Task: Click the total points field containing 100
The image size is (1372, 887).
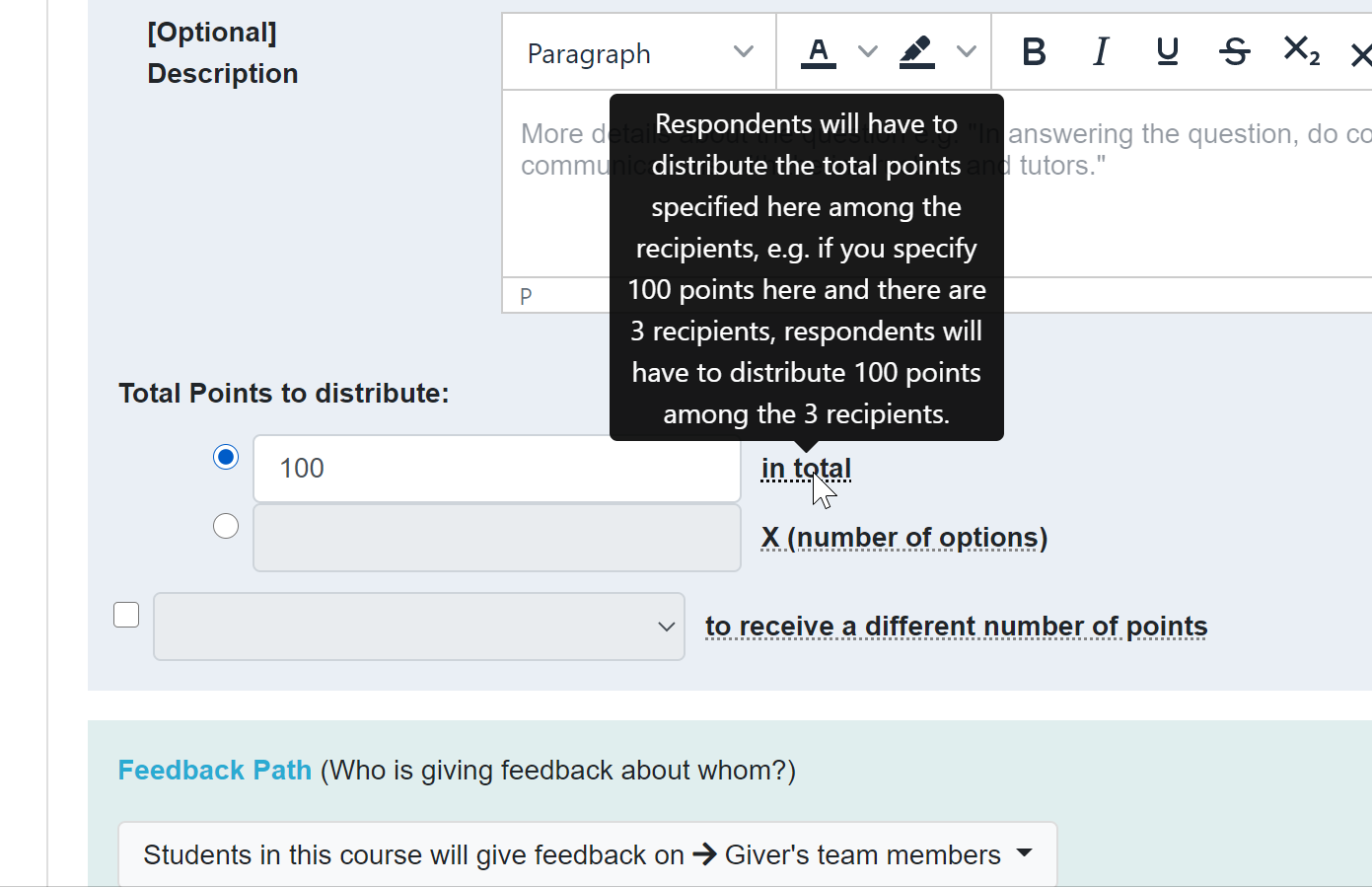Action: click(x=497, y=469)
